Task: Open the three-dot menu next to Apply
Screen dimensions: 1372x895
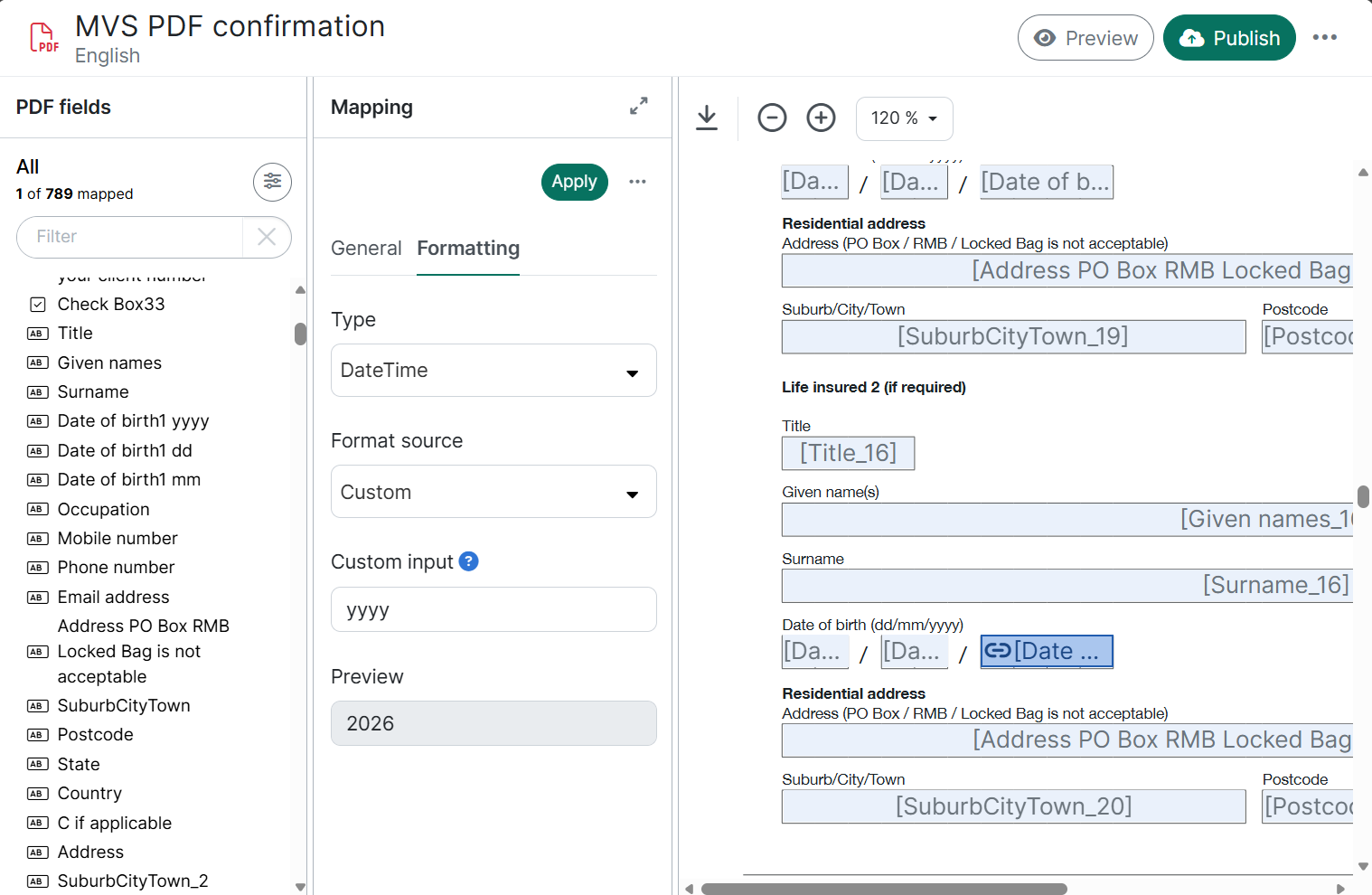Action: (637, 182)
